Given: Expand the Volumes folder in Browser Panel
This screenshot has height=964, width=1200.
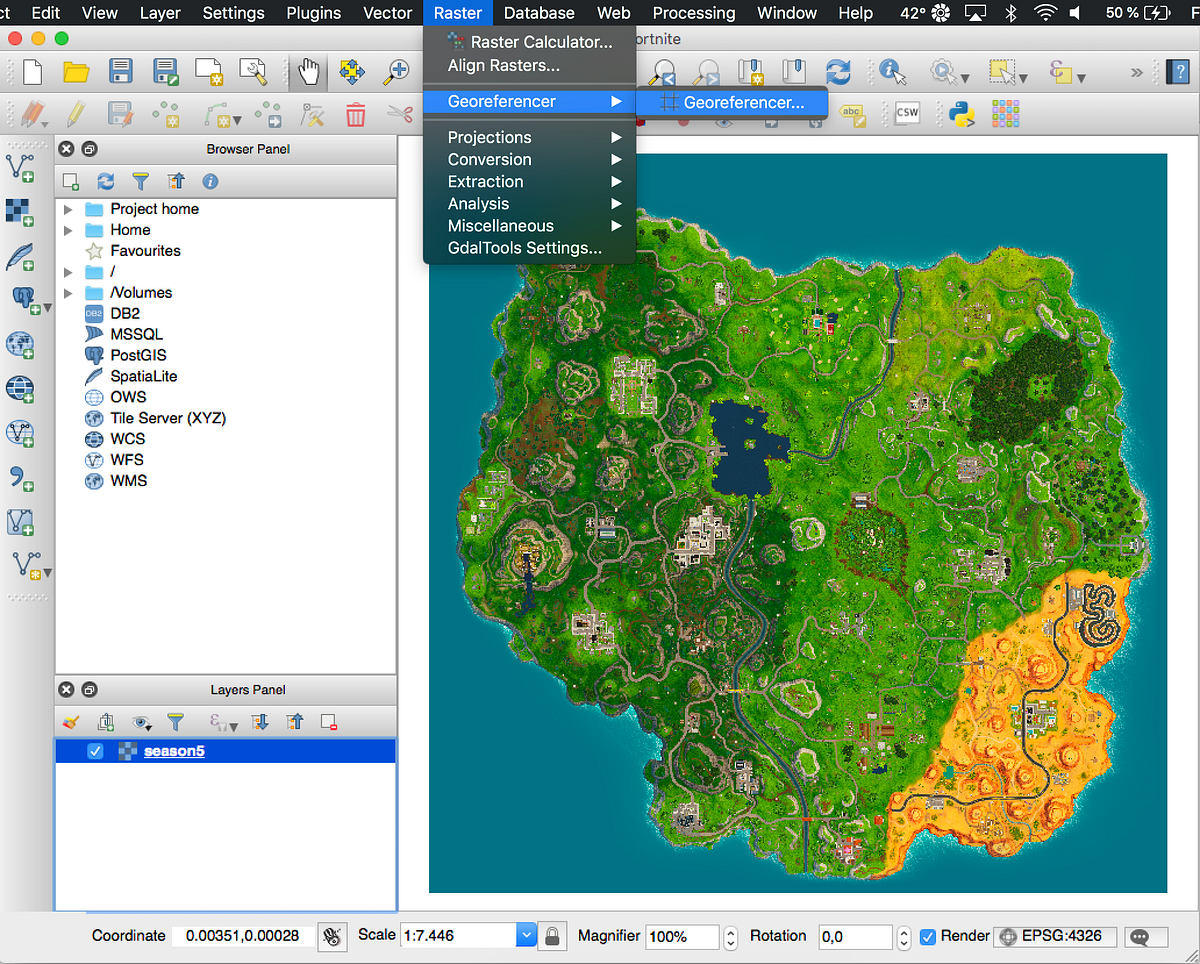Looking at the screenshot, I should (x=69, y=292).
